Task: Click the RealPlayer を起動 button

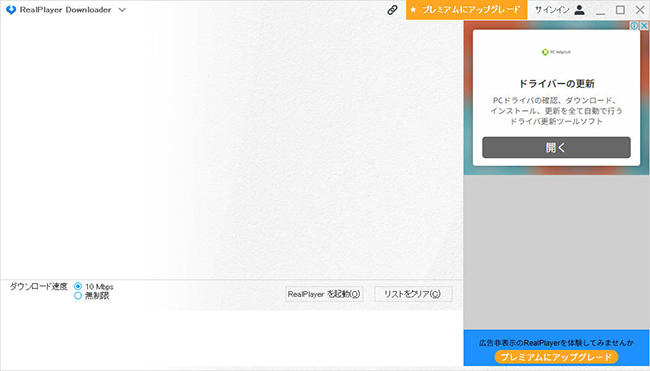Action: click(x=324, y=294)
